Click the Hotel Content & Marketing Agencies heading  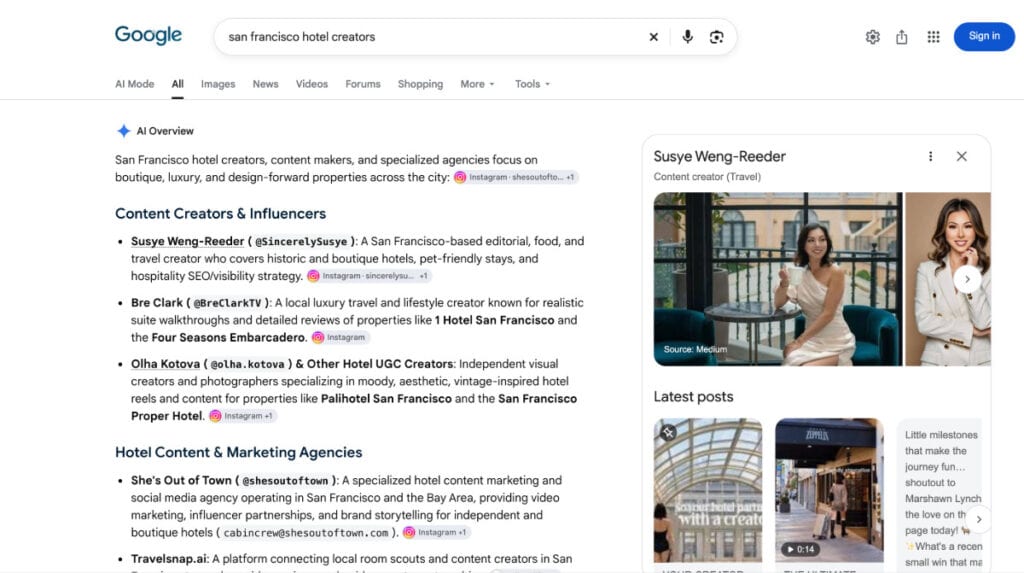[x=238, y=452]
